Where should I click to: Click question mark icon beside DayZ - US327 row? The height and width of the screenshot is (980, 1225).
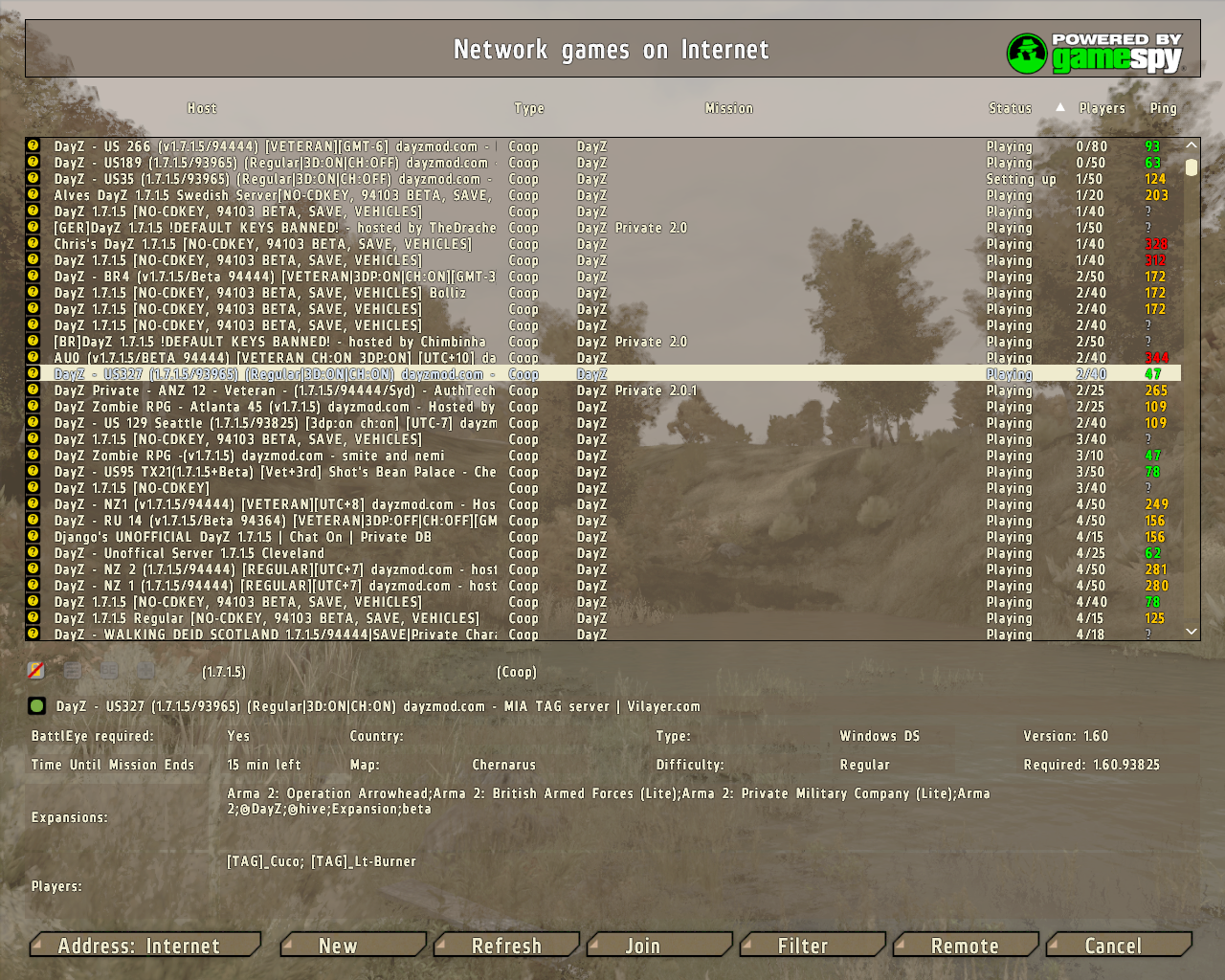pos(33,374)
